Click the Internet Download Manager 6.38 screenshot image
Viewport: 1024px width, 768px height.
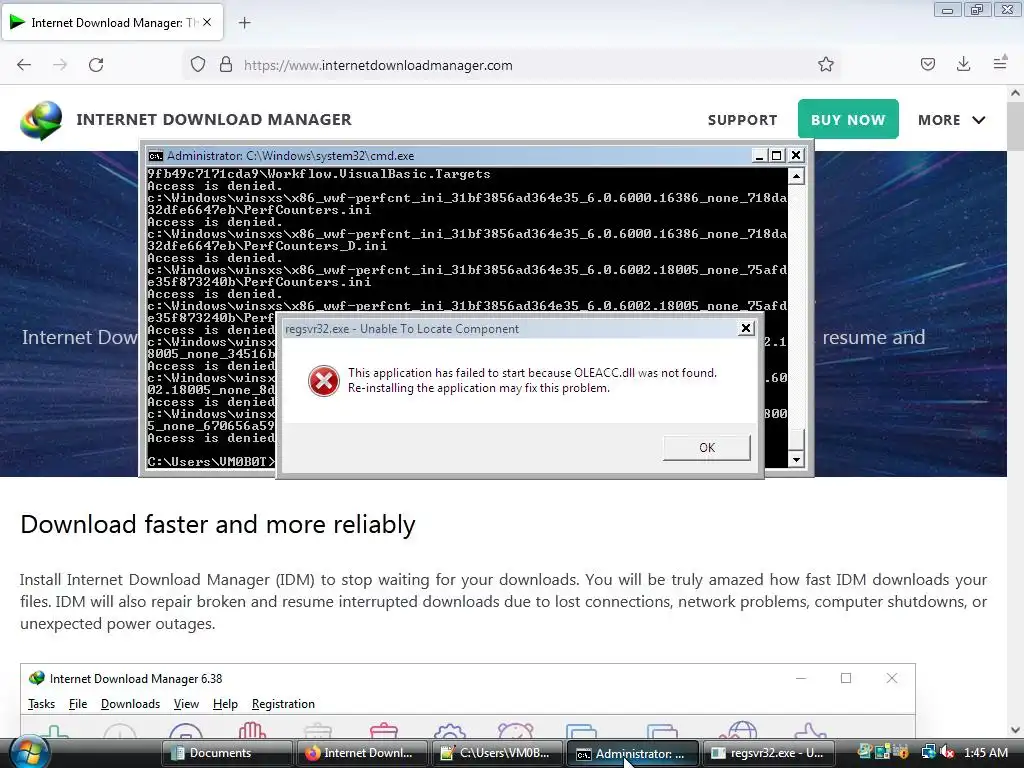[x=468, y=701]
